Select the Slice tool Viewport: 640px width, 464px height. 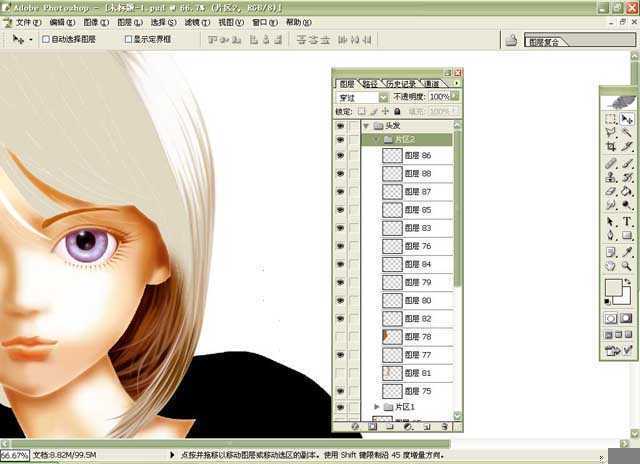627,146
